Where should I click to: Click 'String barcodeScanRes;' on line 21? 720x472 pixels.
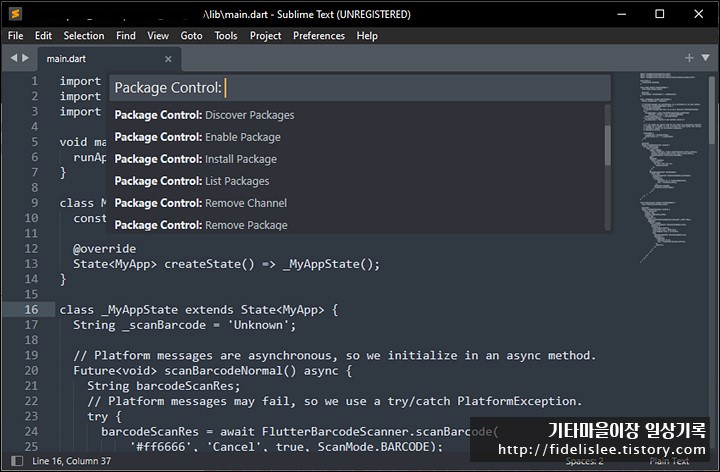[163, 386]
